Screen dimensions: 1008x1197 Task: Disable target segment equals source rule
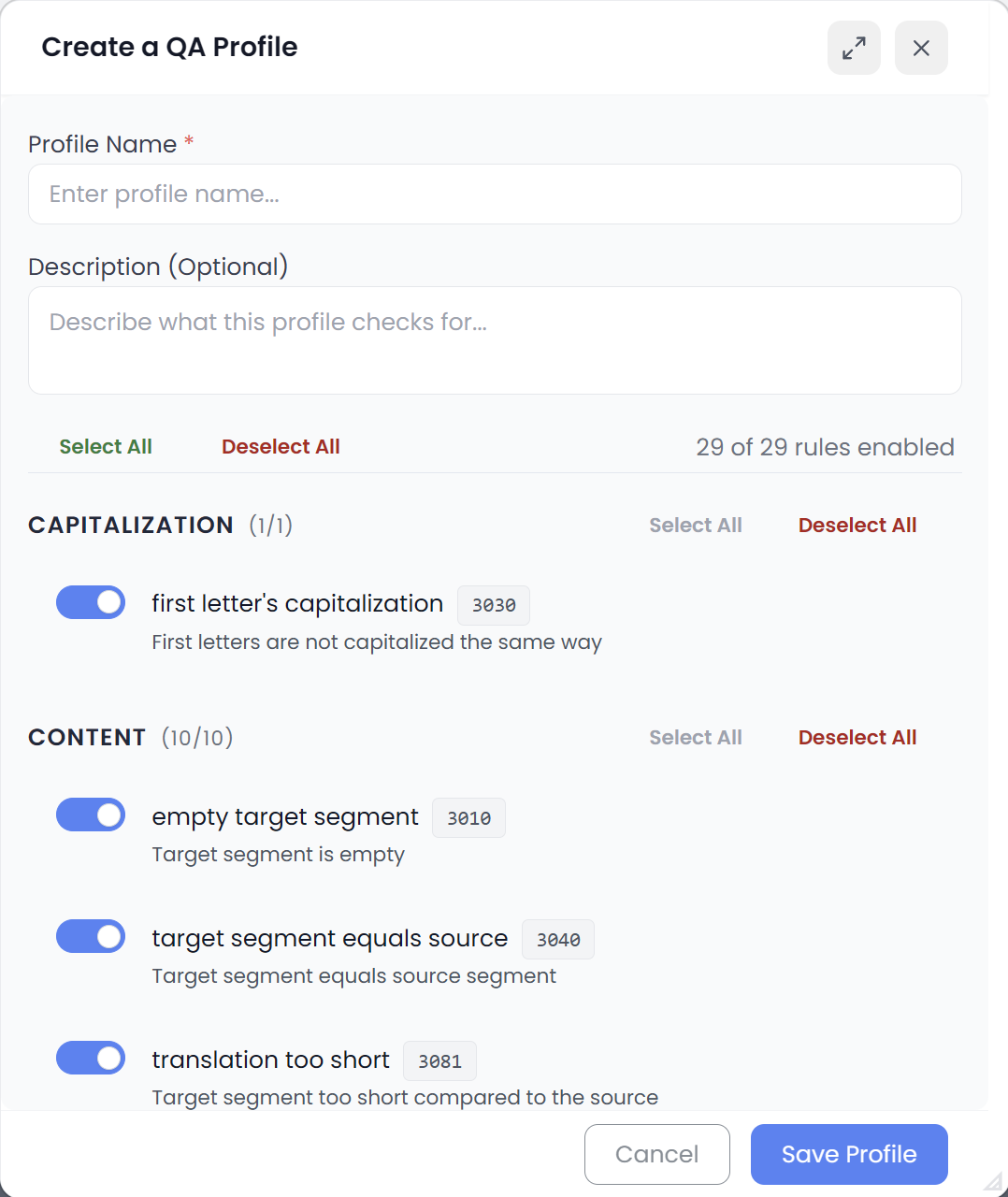coord(90,936)
